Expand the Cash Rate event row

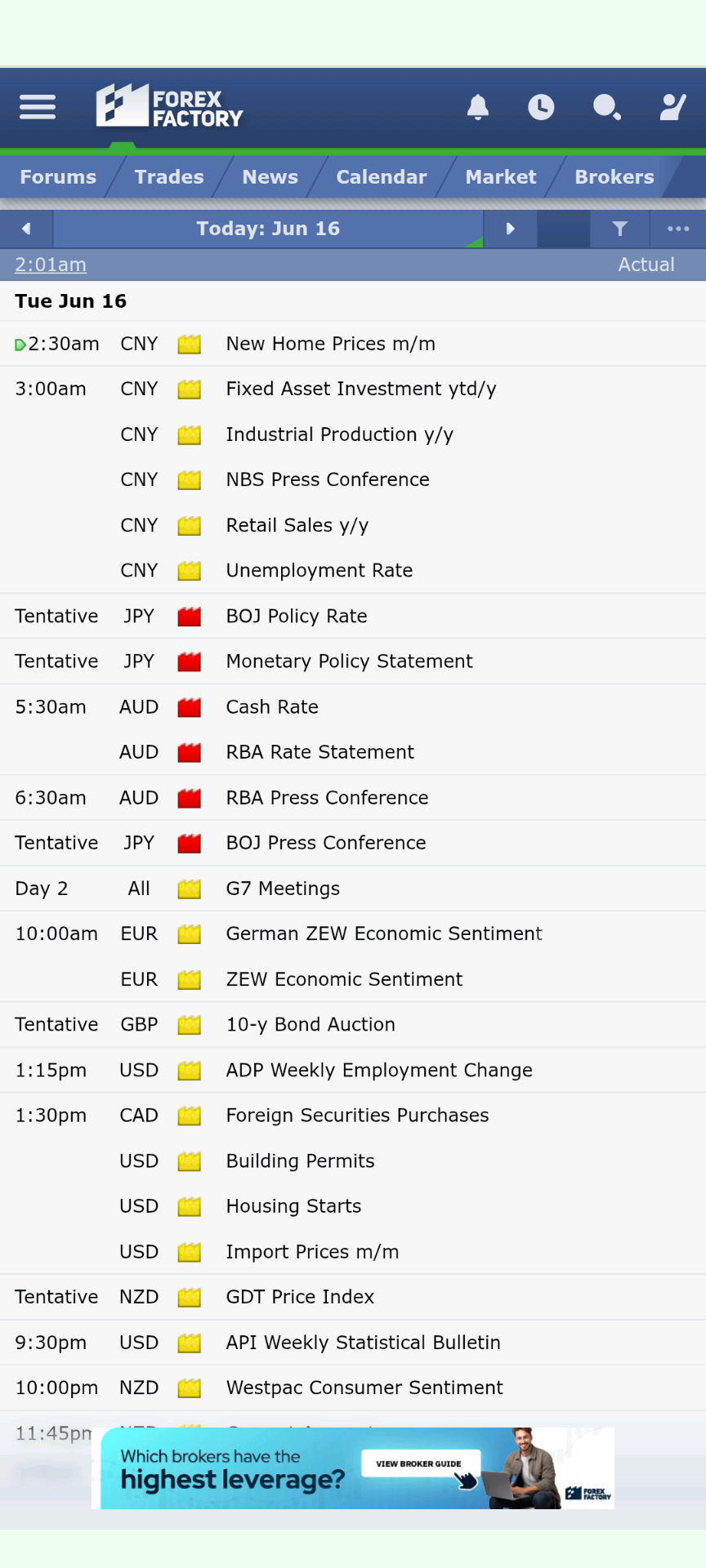coord(353,707)
